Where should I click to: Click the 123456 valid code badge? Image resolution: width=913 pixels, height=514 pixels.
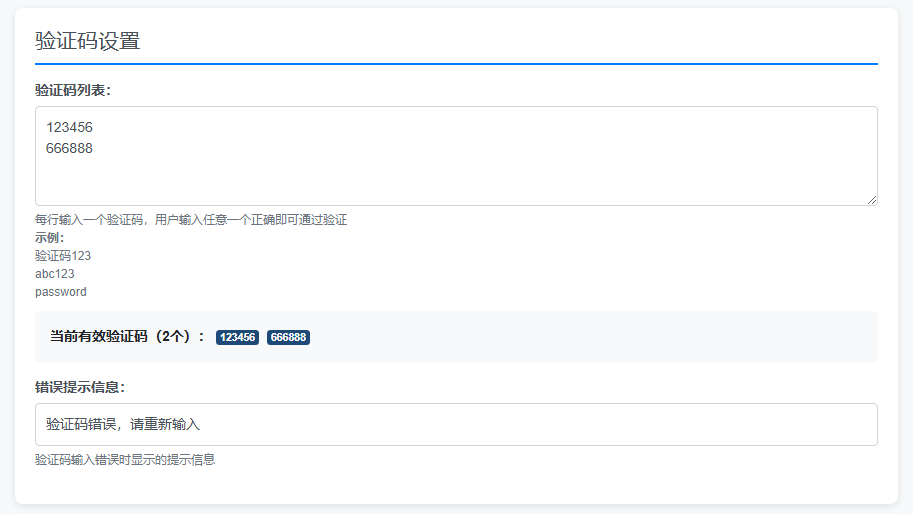(x=238, y=338)
